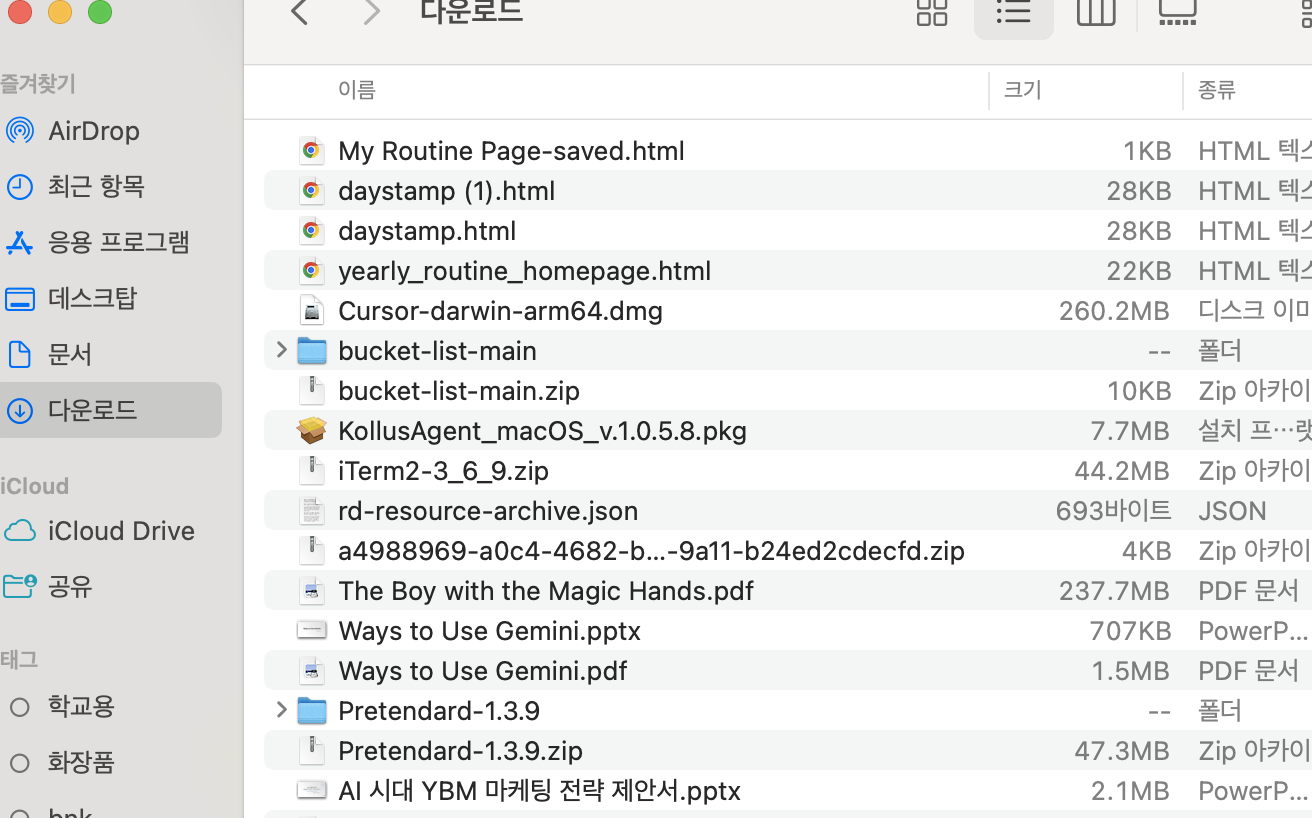Image resolution: width=1312 pixels, height=818 pixels.
Task: Click the forward navigation arrow
Action: pos(371,13)
